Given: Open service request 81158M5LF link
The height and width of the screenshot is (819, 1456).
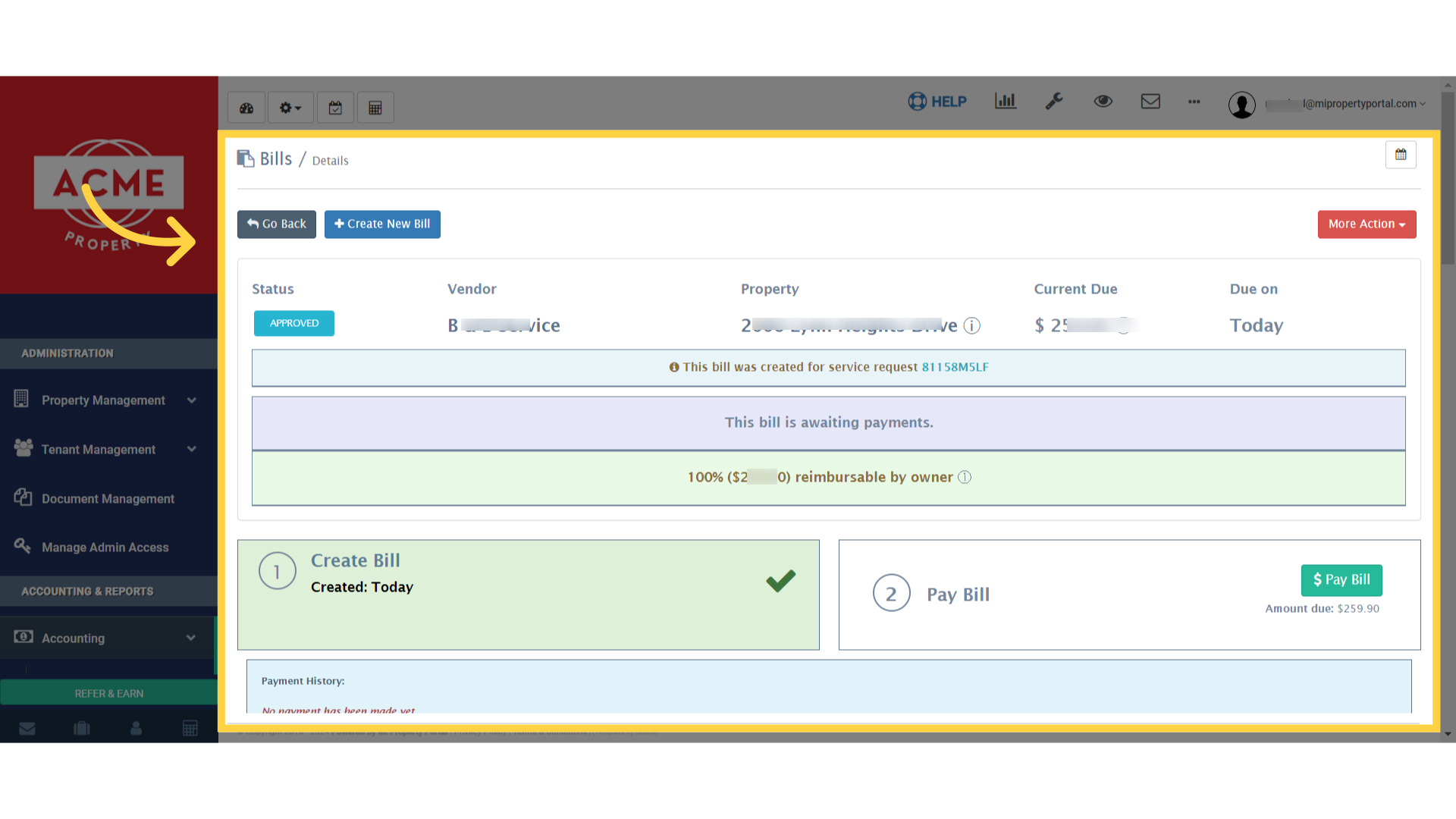Looking at the screenshot, I should coord(955,367).
